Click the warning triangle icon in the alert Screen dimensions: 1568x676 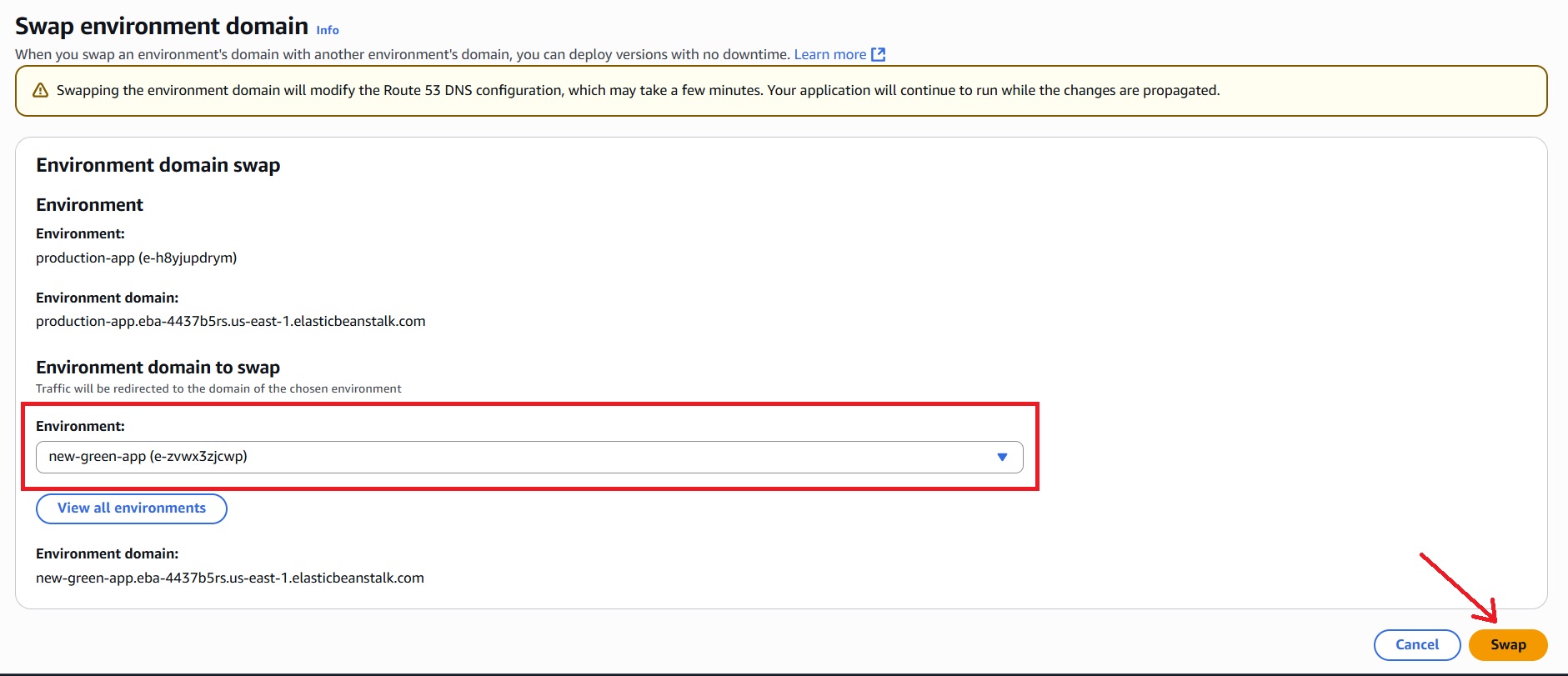click(40, 90)
